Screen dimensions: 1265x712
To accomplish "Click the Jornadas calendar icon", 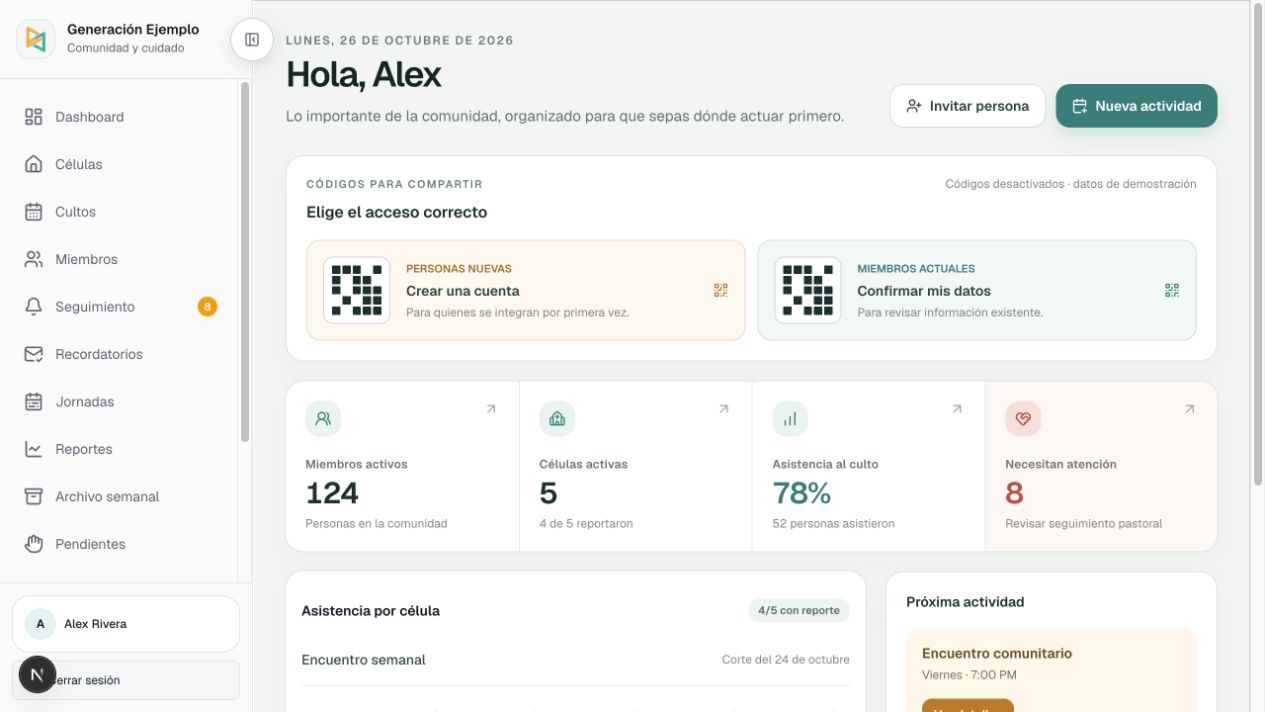I will point(34,402).
